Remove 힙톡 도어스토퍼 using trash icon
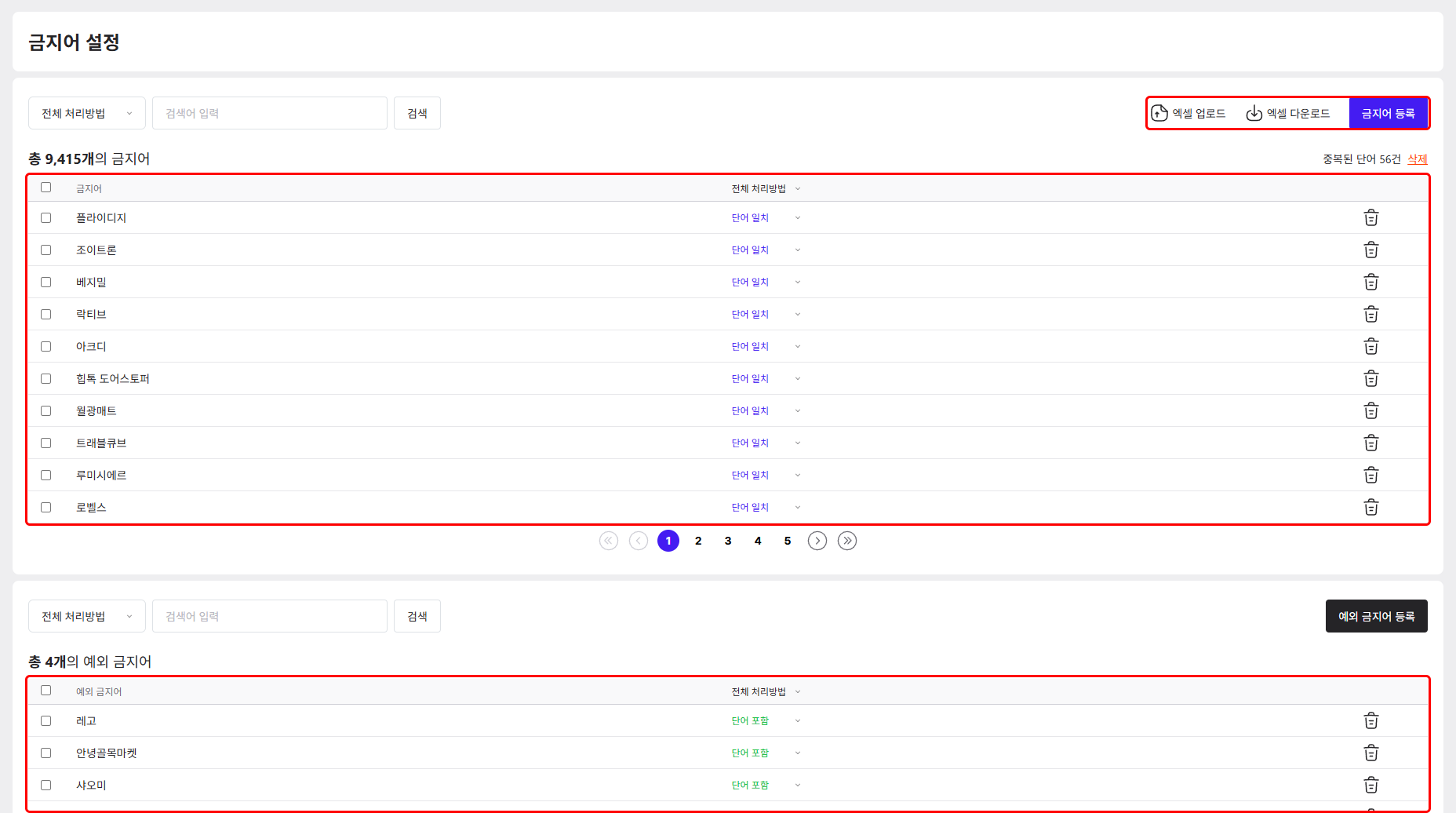 click(x=1370, y=378)
